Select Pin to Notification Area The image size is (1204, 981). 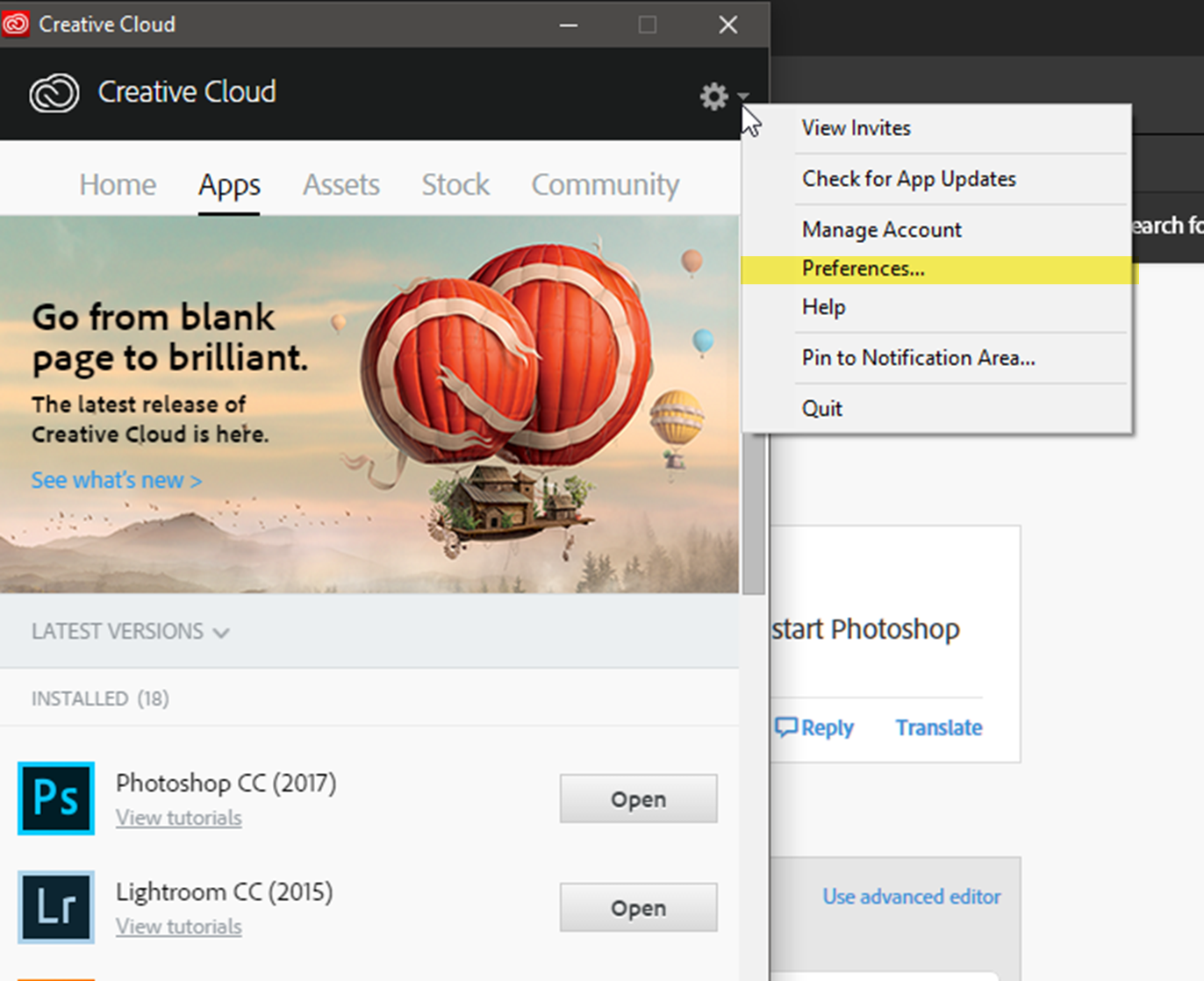click(918, 358)
